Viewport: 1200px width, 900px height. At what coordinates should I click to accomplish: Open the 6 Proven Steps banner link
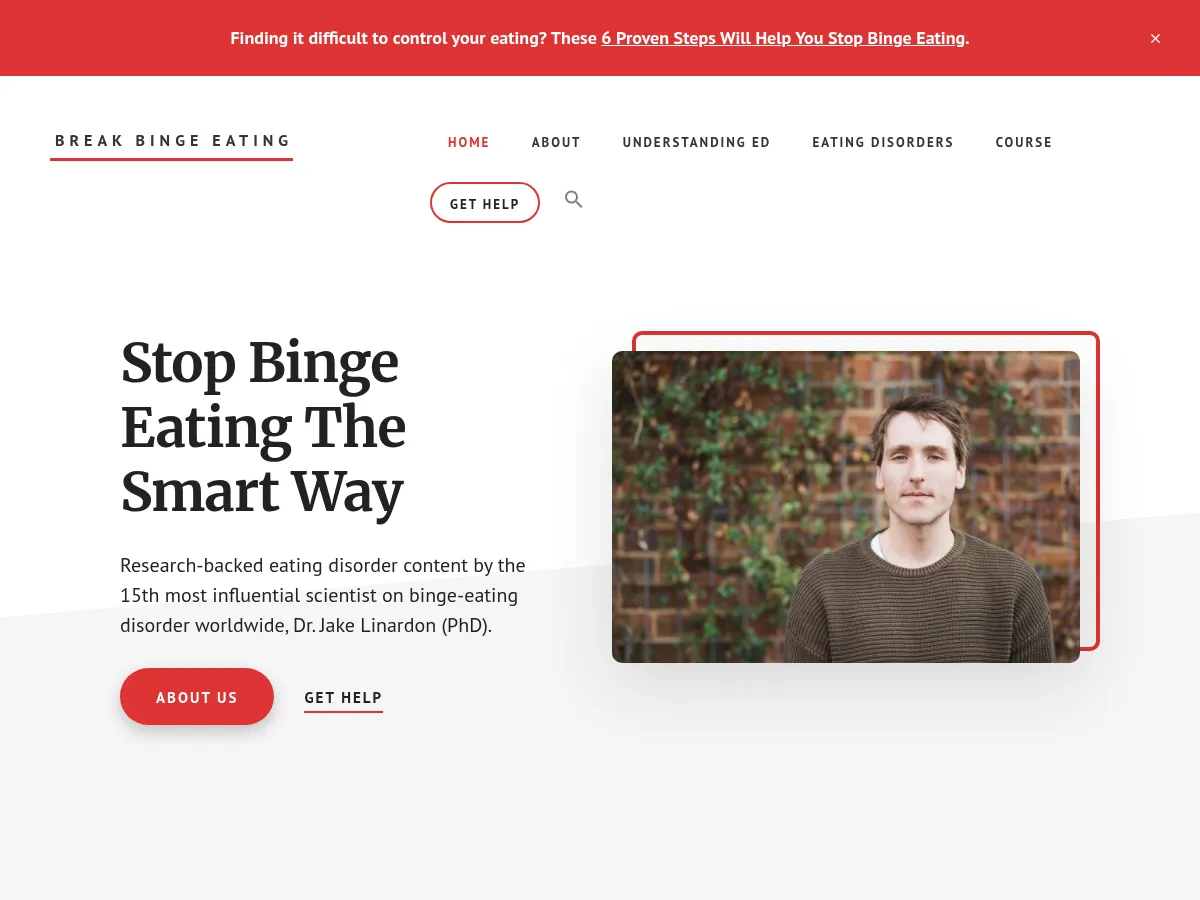[783, 38]
